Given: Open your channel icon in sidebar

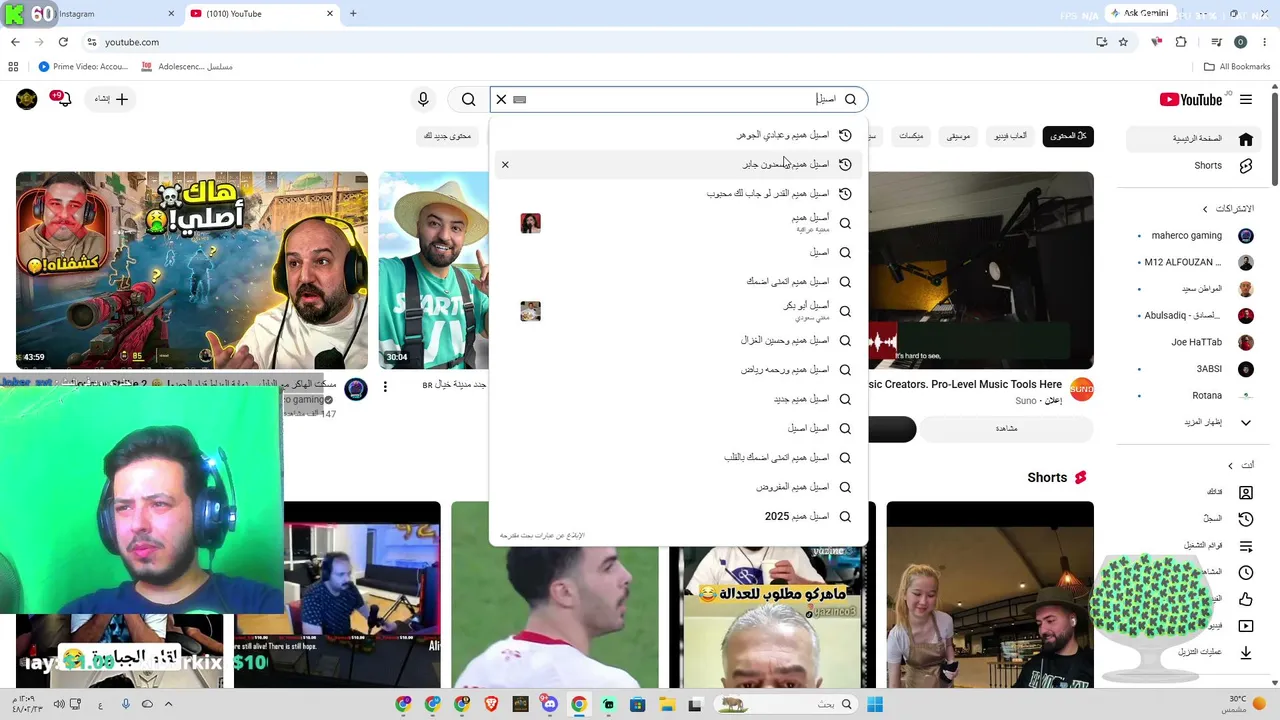Looking at the screenshot, I should (x=1246, y=493).
